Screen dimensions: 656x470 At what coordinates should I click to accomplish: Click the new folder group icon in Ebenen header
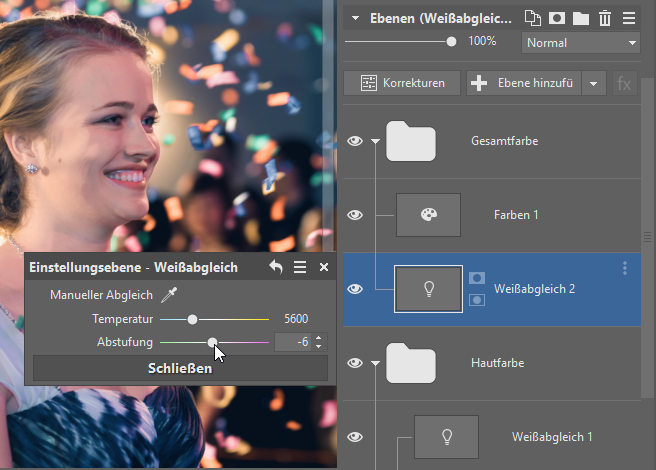581,18
